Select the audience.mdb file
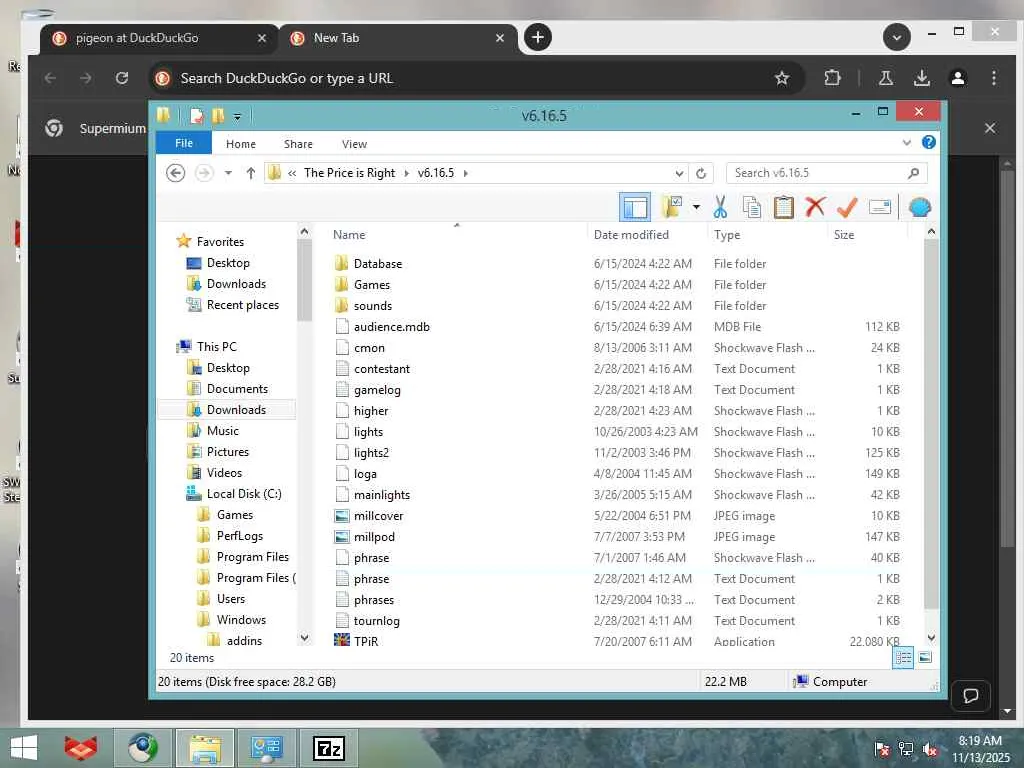This screenshot has width=1024, height=768. (x=391, y=327)
